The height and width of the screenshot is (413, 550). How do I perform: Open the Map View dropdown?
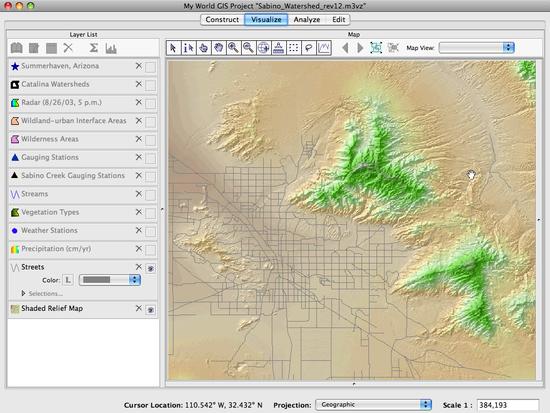(x=477, y=48)
